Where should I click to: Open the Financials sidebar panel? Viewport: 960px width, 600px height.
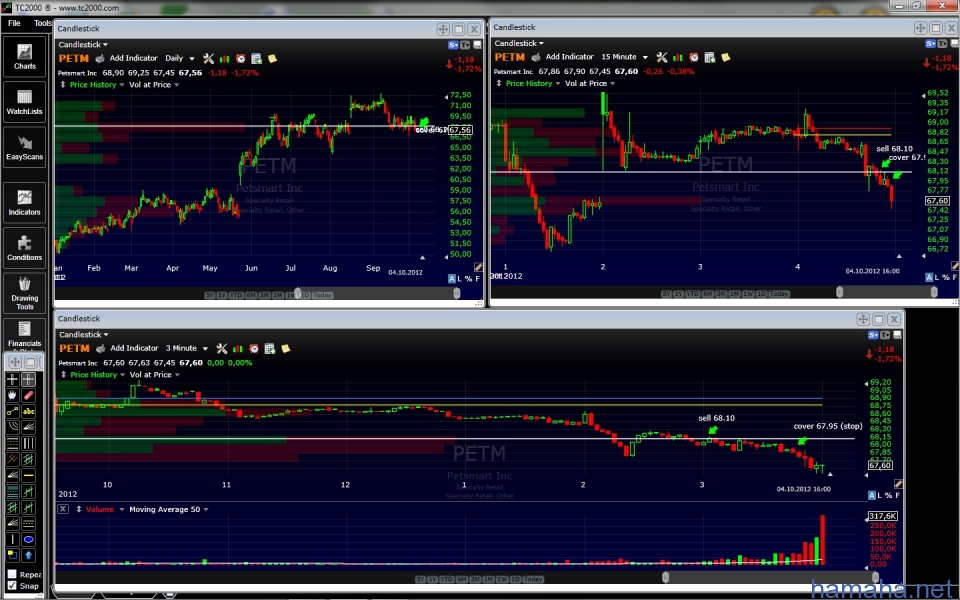[24, 334]
